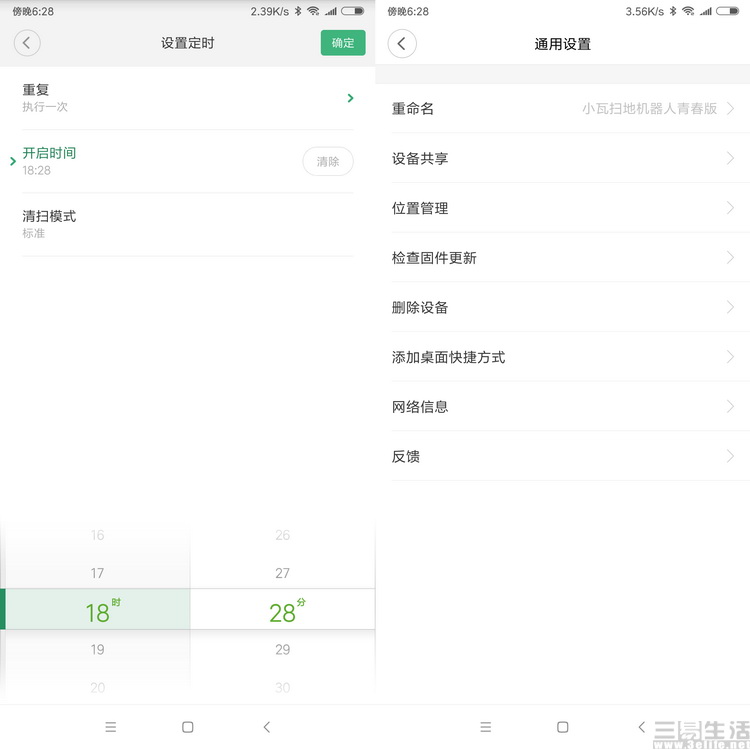This screenshot has width=750, height=750.
Task: Open 添加桌面快捷方式 shortcut option
Action: point(562,357)
